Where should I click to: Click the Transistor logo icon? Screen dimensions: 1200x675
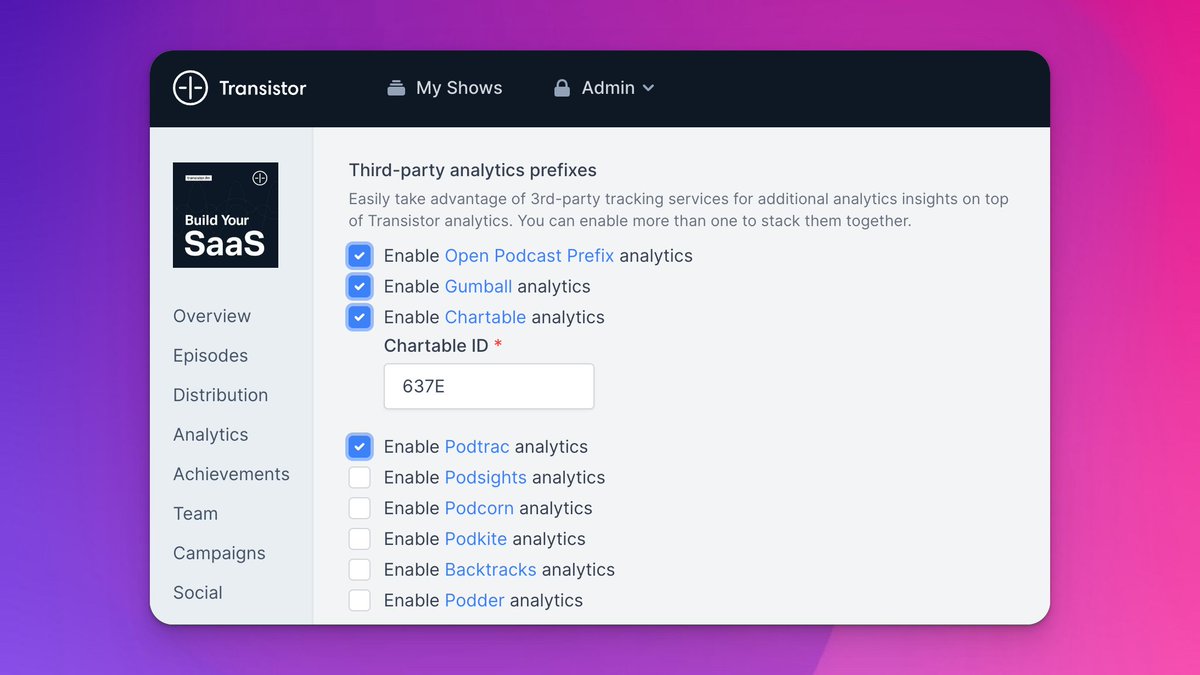(x=189, y=88)
